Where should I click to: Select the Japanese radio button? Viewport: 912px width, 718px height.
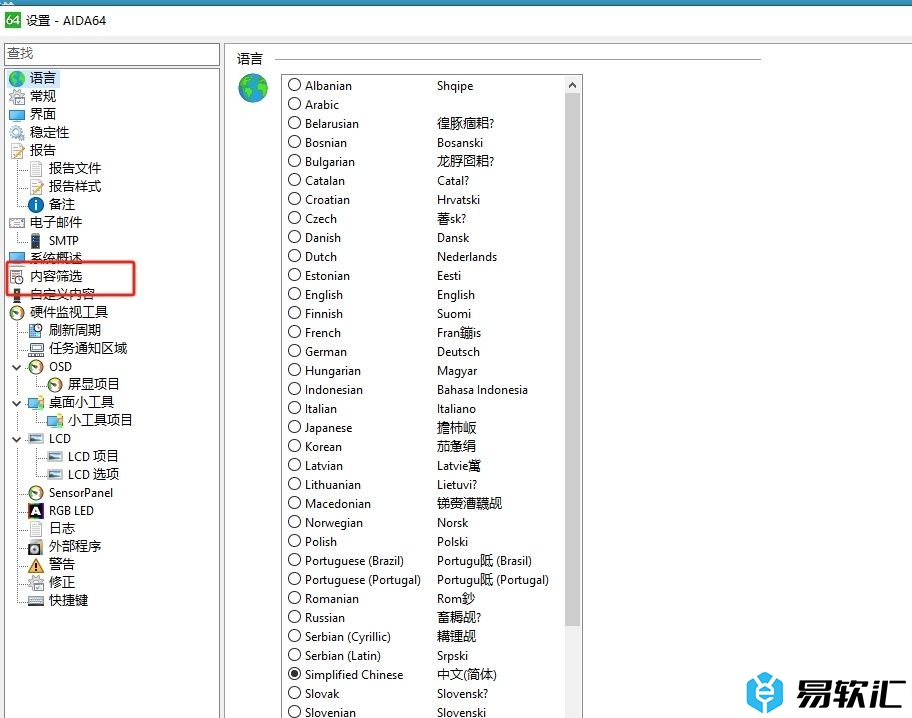[295, 427]
